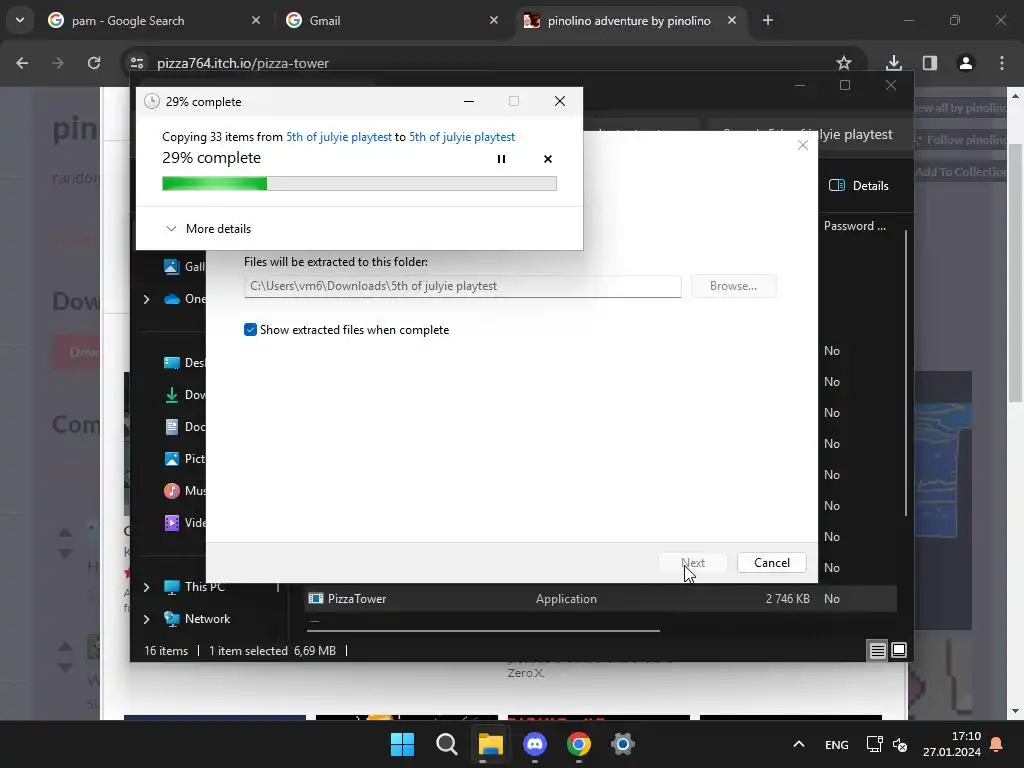Image resolution: width=1024 pixels, height=768 pixels.
Task: Open Chrome three-dot menu
Action: click(x=1002, y=63)
